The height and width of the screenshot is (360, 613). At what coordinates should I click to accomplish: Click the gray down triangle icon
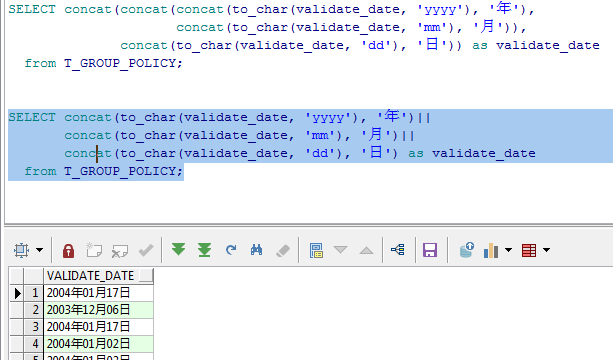click(341, 250)
